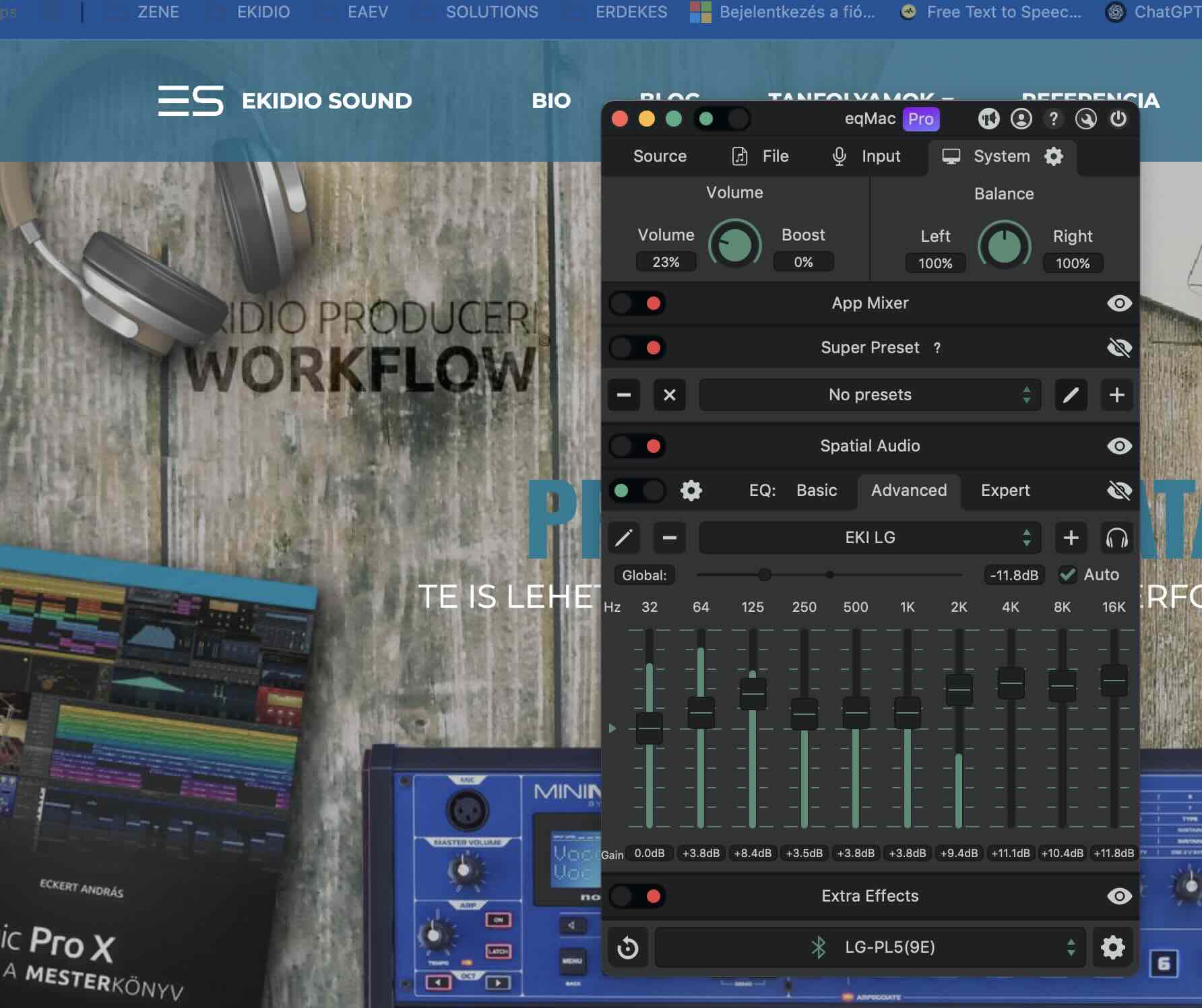Image resolution: width=1202 pixels, height=1008 pixels.
Task: Click the pencil icon next to No presets
Action: (1071, 395)
